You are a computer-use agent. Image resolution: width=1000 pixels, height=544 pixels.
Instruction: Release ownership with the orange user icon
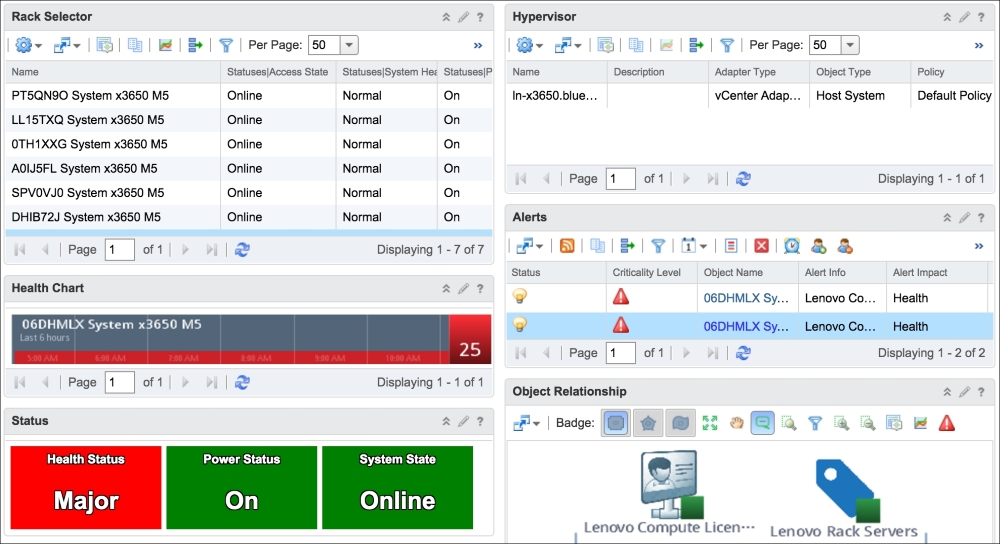click(844, 246)
